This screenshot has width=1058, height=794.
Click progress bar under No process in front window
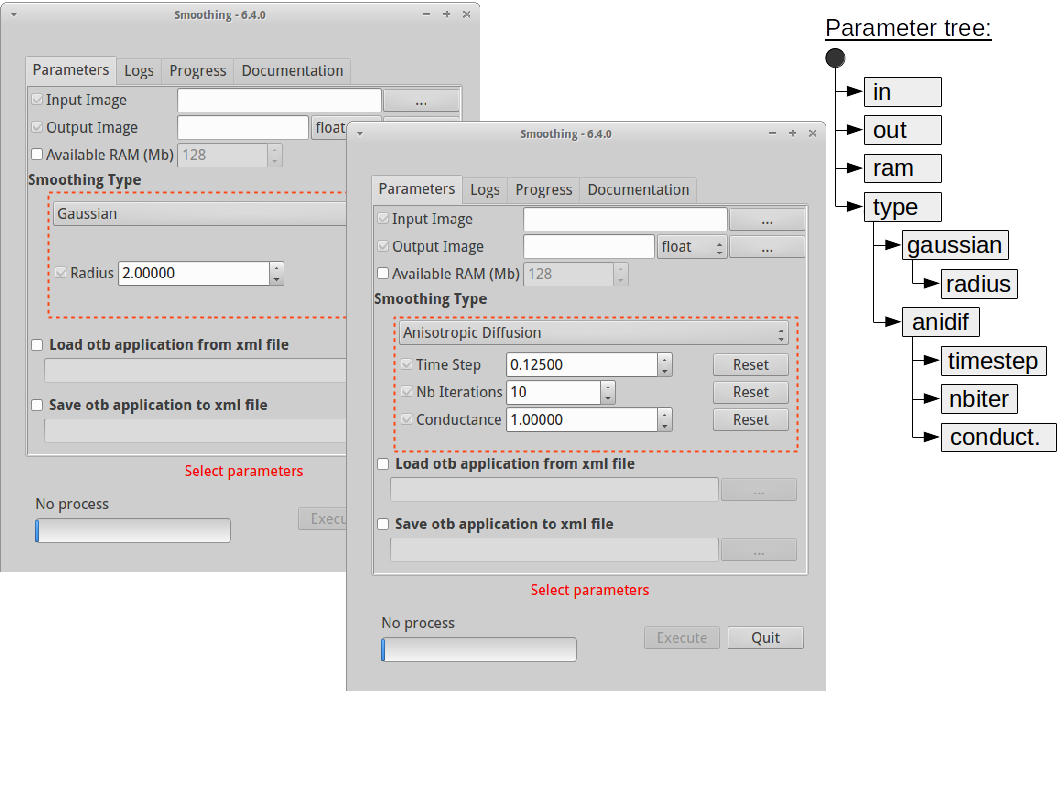pyautogui.click(x=479, y=650)
